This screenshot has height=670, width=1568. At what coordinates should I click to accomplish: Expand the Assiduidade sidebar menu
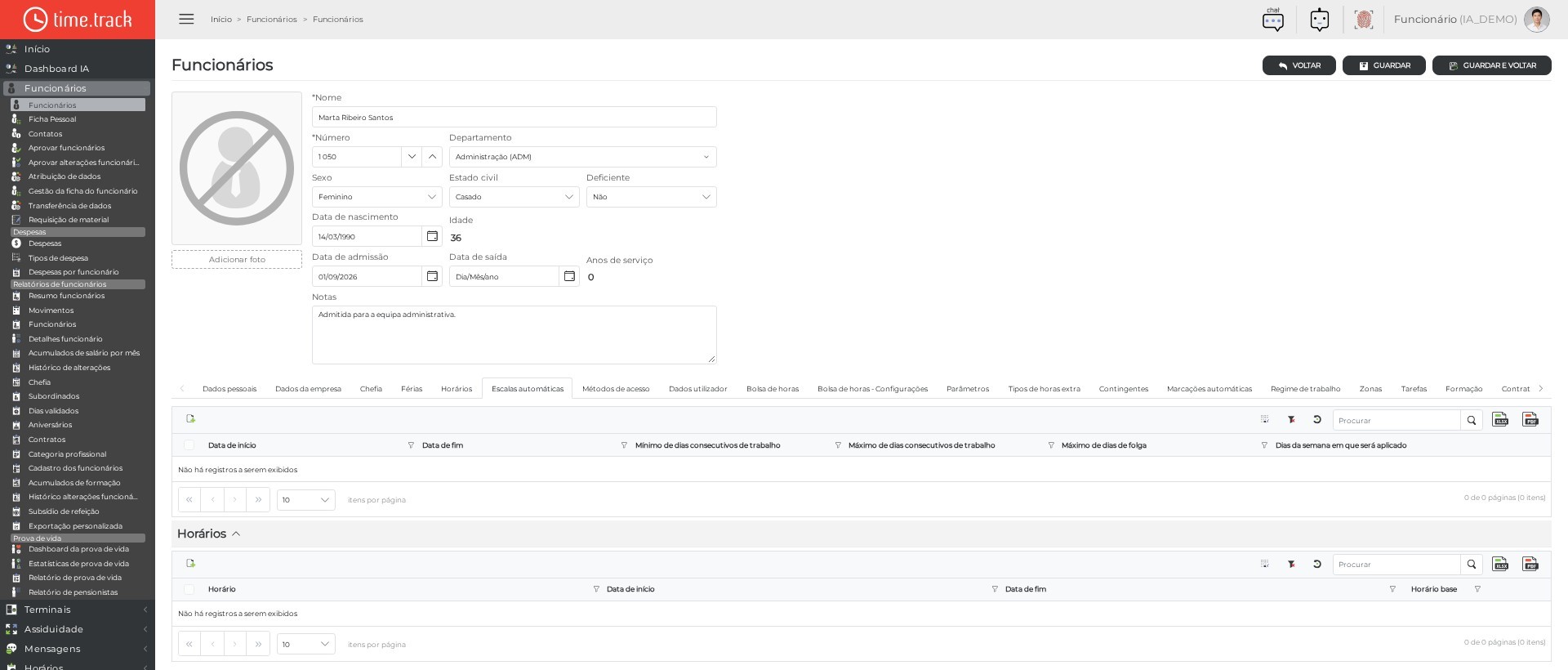pyautogui.click(x=78, y=629)
